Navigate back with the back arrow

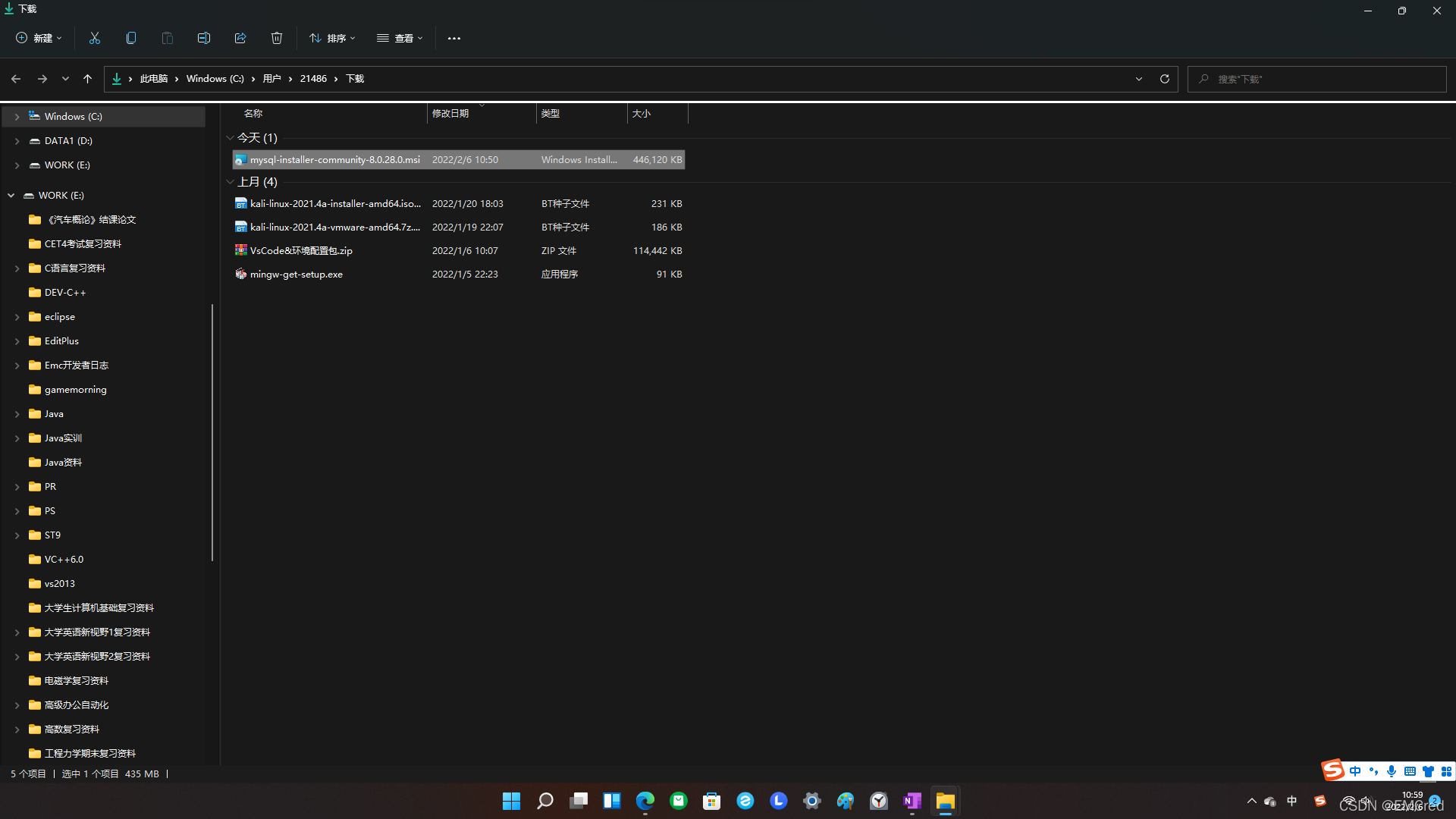[16, 79]
